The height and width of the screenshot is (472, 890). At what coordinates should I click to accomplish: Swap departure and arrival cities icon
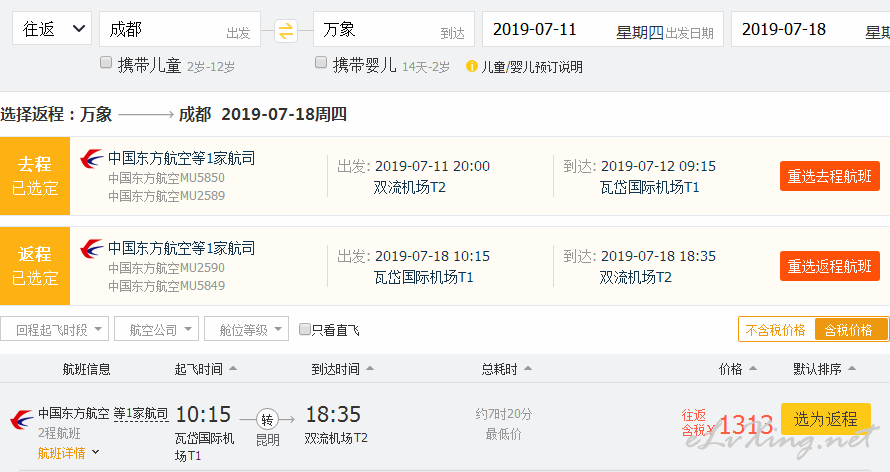286,31
